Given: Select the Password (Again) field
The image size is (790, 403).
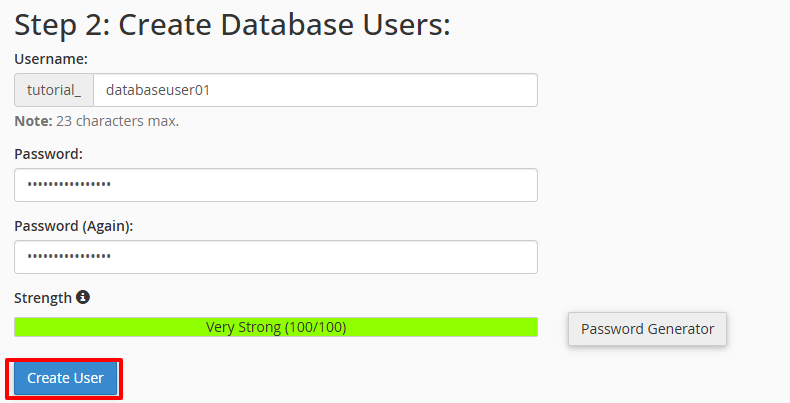Looking at the screenshot, I should click(x=276, y=257).
